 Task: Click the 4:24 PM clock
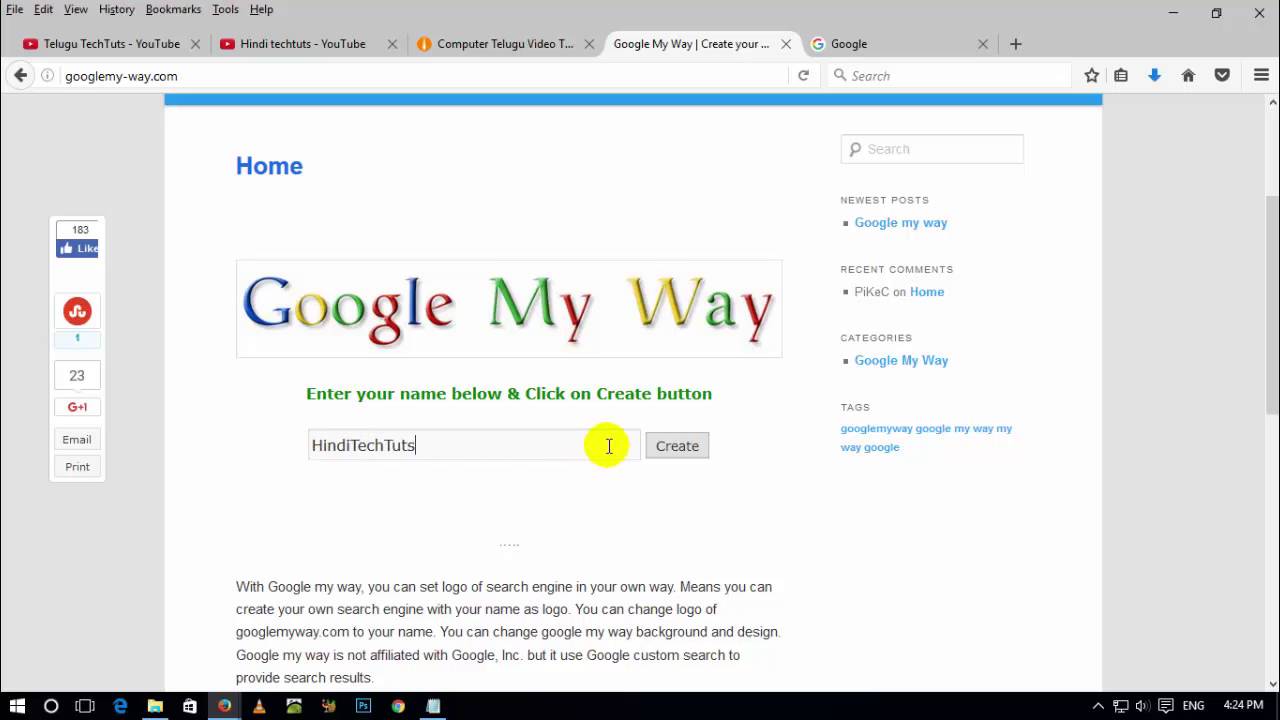click(1243, 706)
